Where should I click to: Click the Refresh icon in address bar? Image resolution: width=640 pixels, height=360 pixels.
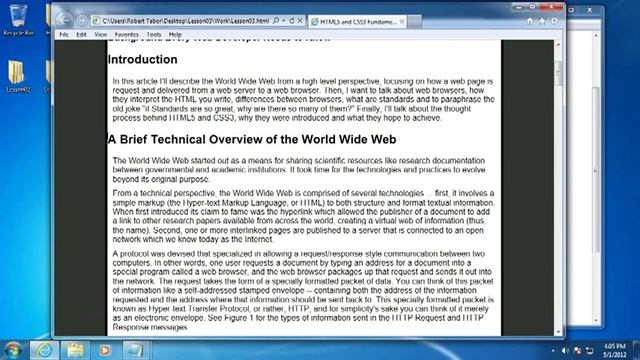coord(291,20)
